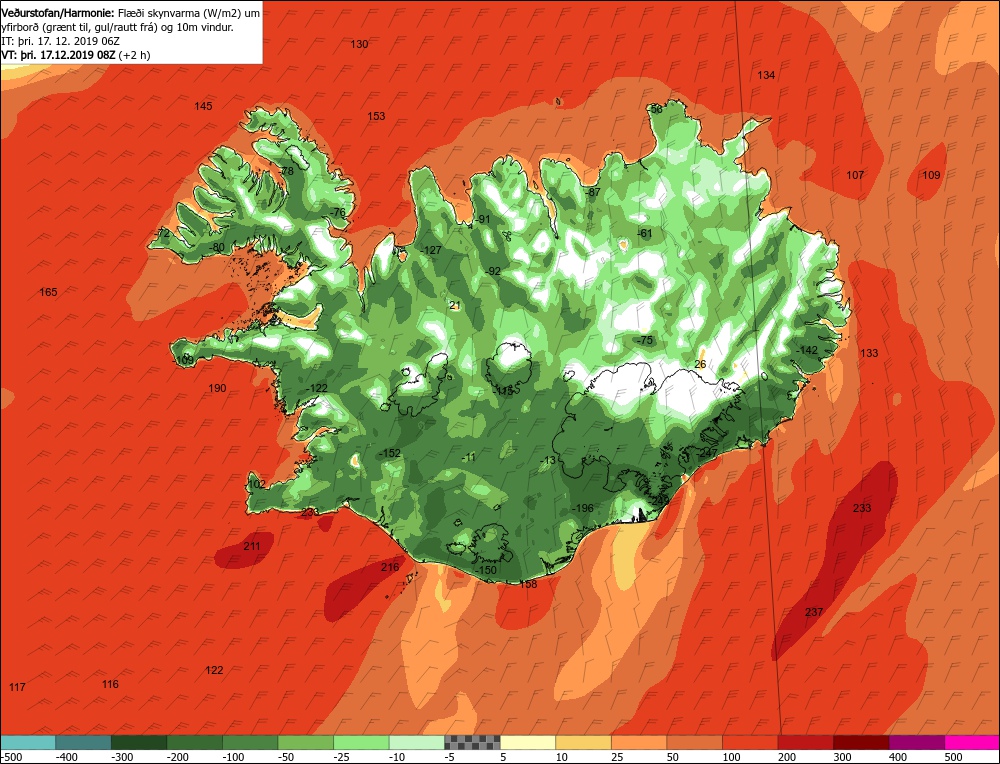The width and height of the screenshot is (1000, 764).
Task: Click the 'VT: þri. 17.12.2019 08Z' line
Action: click(x=59, y=55)
